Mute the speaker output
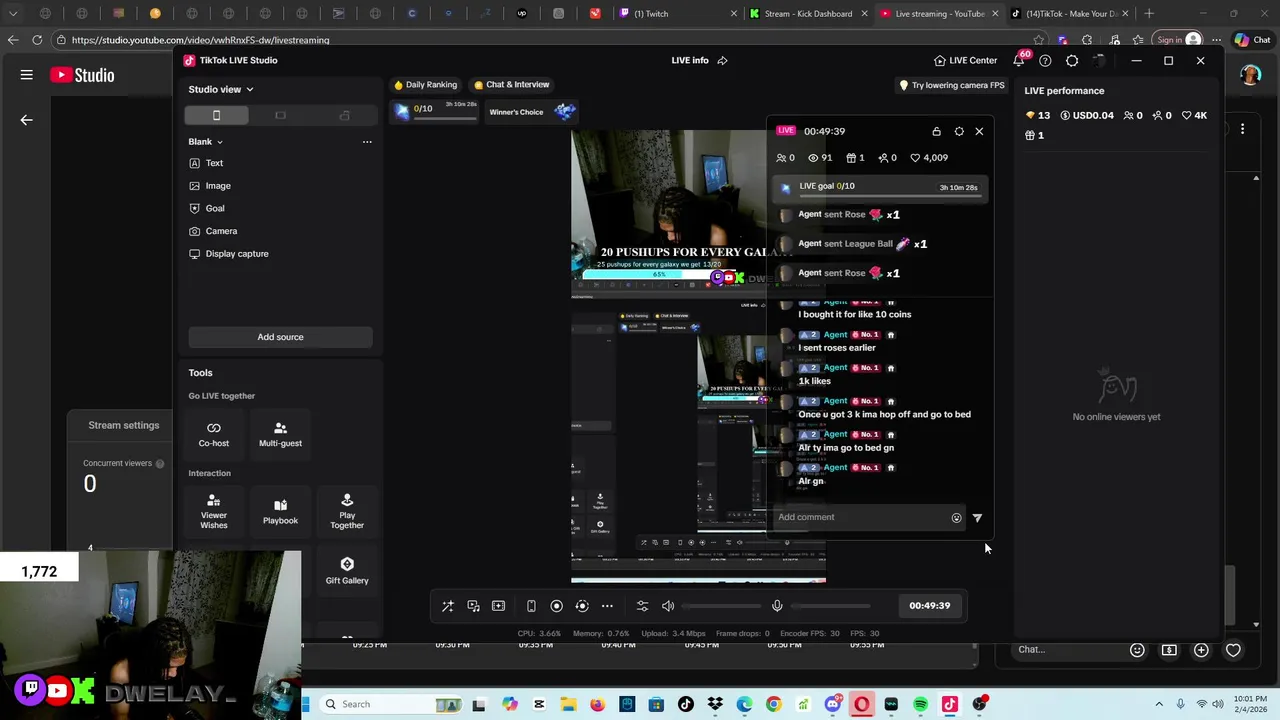The height and width of the screenshot is (720, 1280). pos(668,606)
